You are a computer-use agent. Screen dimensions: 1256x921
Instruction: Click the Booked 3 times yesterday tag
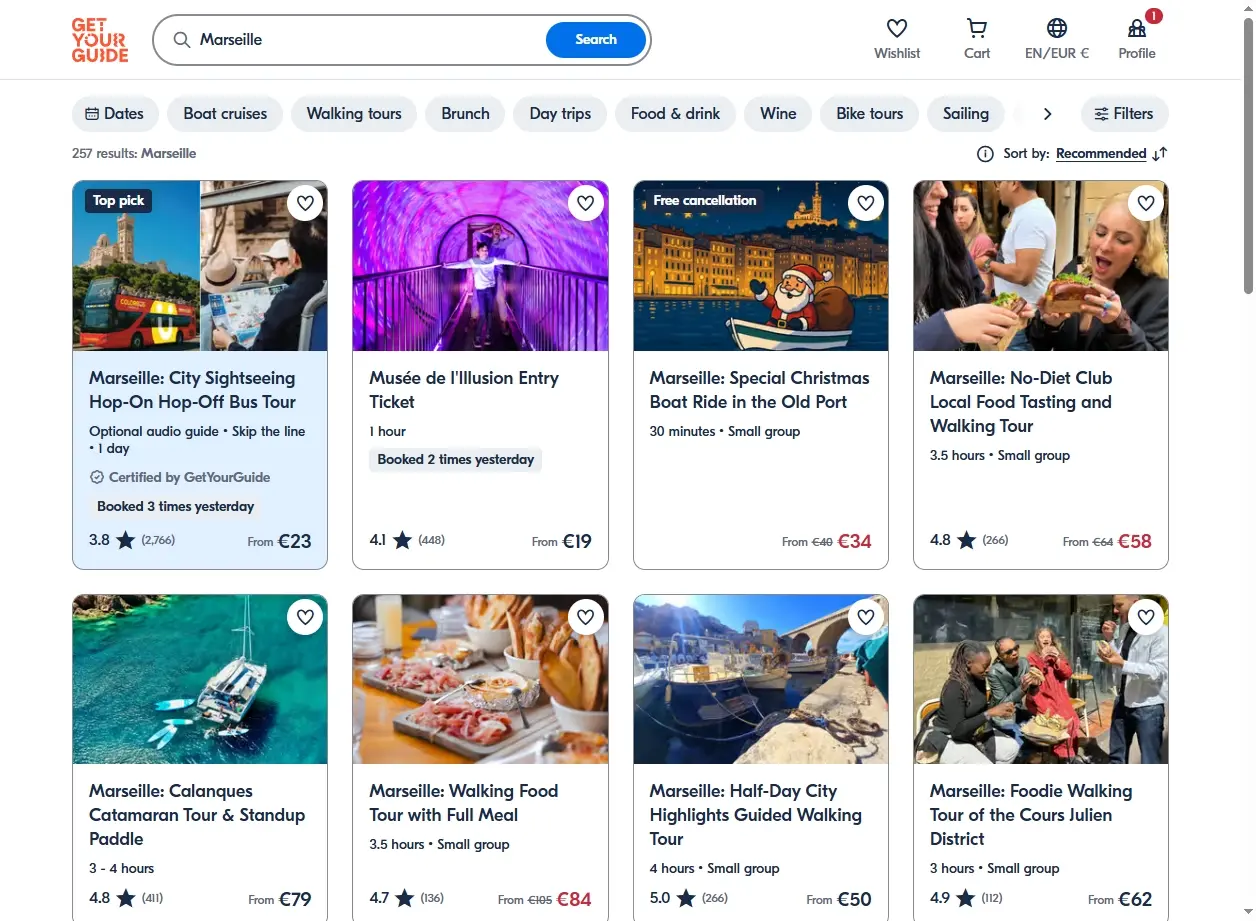(175, 507)
